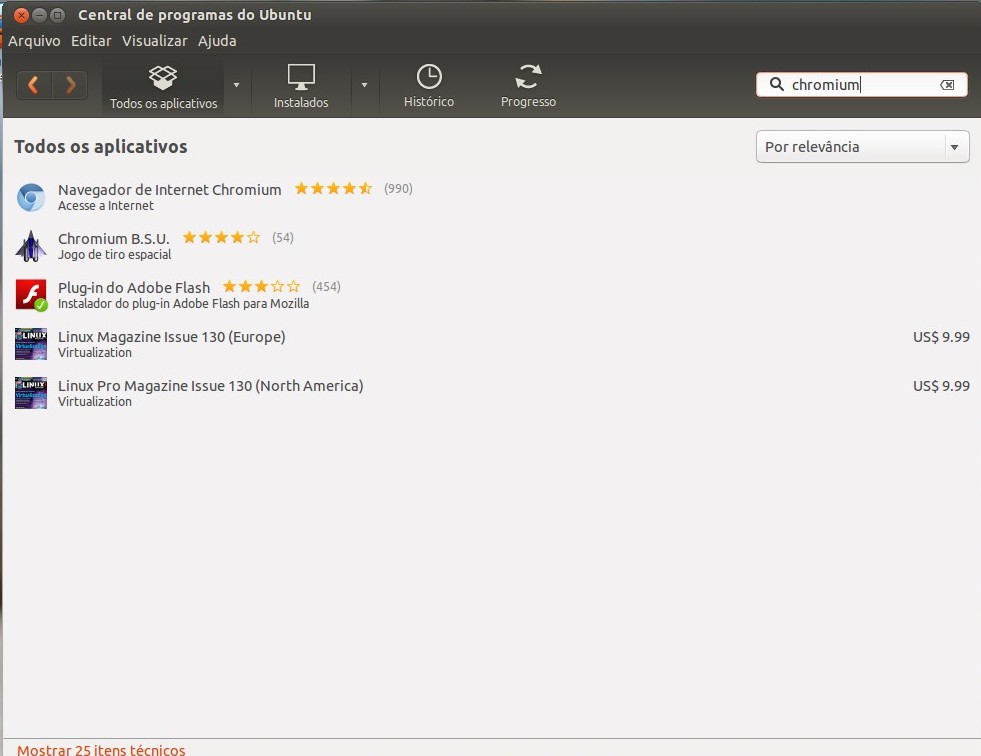Click the Chromium B.S.U. spaceship icon
Screen dimensions: 981x756
31,246
